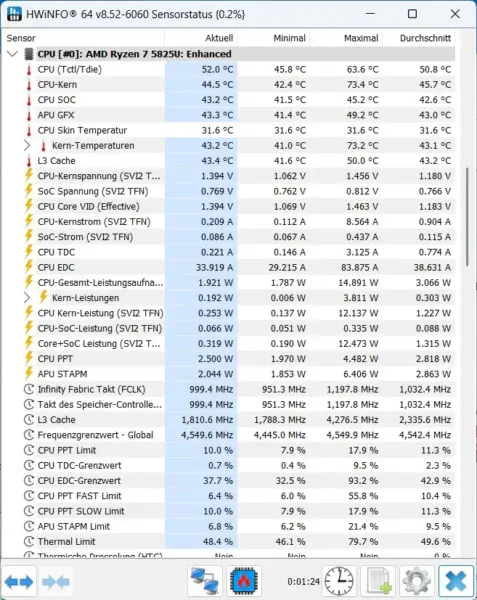477x600 pixels.
Task: Click the 49.6 % average Thermal Limit value
Action: pyautogui.click(x=436, y=542)
